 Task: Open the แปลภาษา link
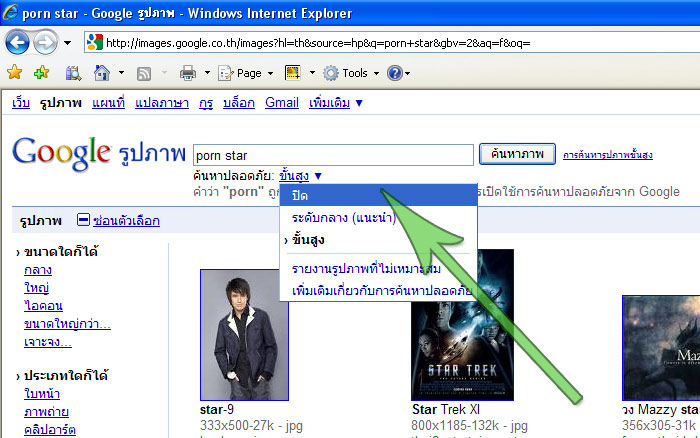(162, 103)
